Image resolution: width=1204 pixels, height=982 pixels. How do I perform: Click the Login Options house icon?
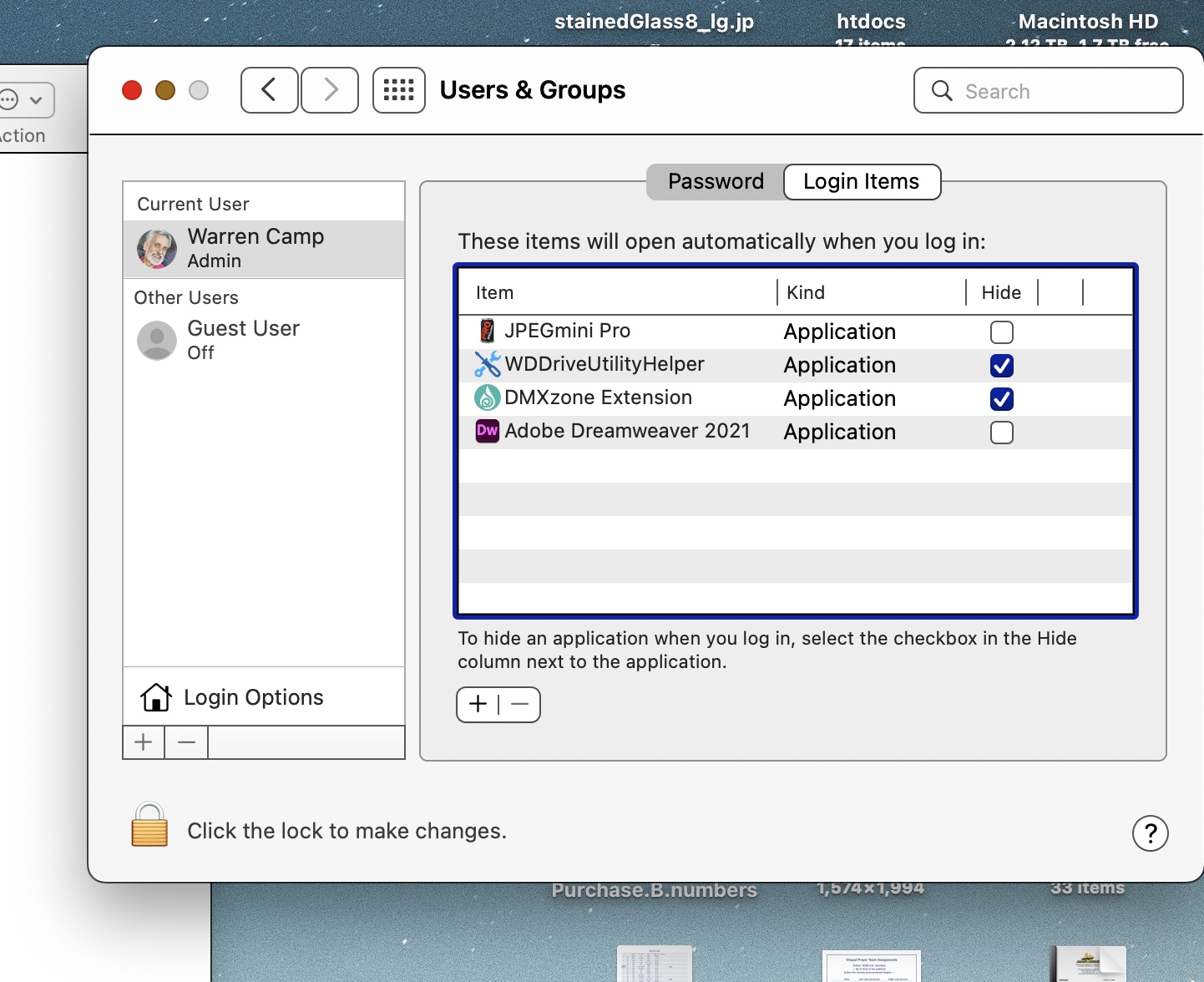[155, 697]
